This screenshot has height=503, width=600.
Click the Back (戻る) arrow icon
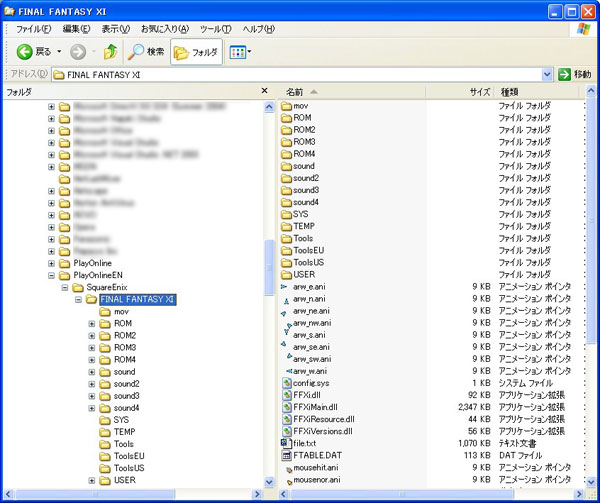tap(24, 52)
